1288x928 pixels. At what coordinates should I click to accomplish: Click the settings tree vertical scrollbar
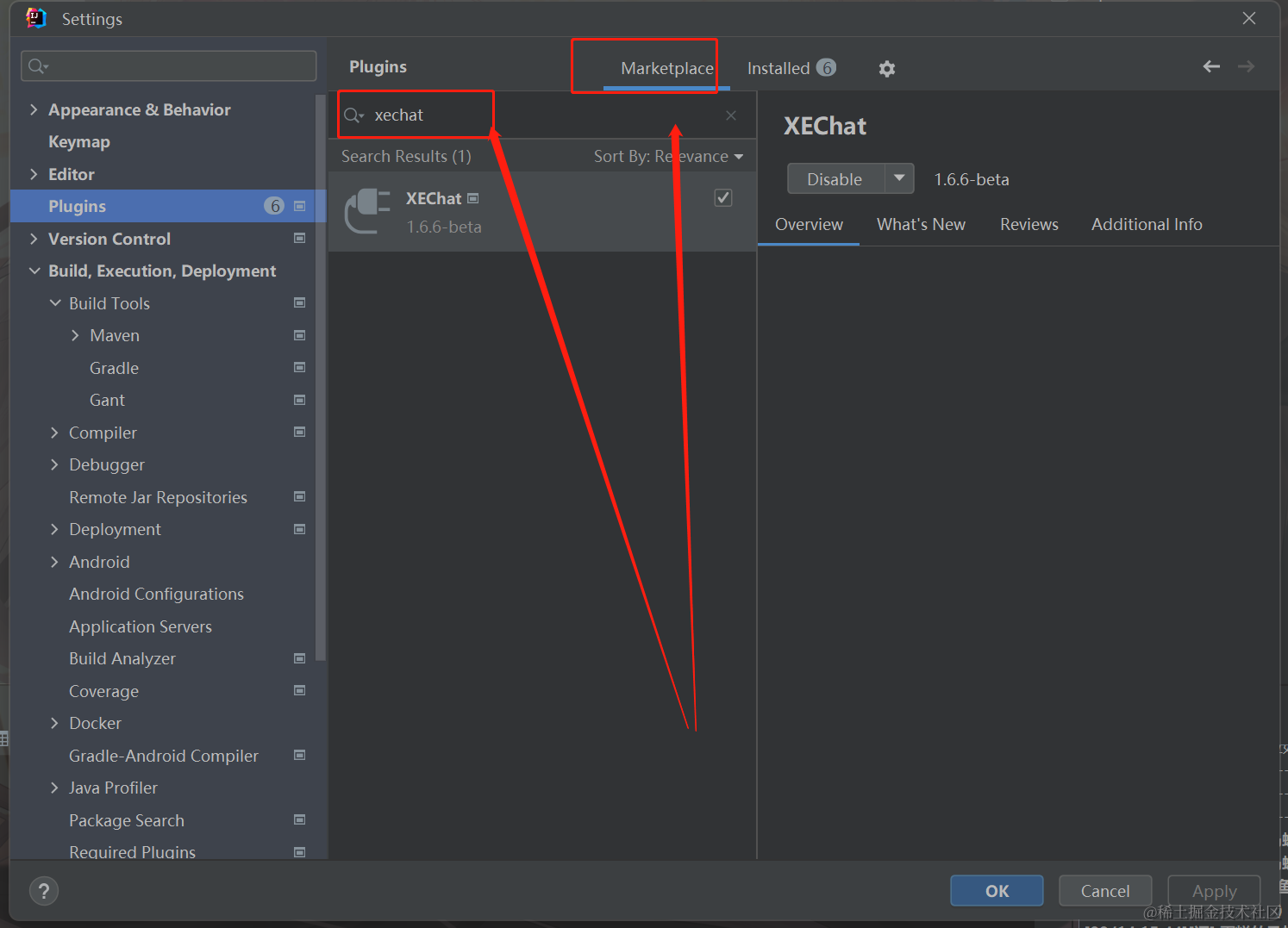(x=321, y=377)
